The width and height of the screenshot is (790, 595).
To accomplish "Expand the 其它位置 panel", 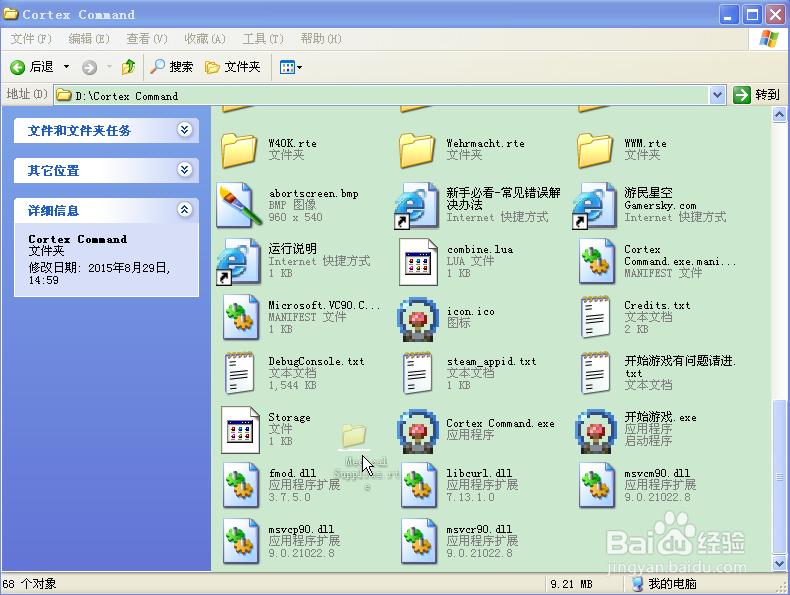I will pos(184,170).
